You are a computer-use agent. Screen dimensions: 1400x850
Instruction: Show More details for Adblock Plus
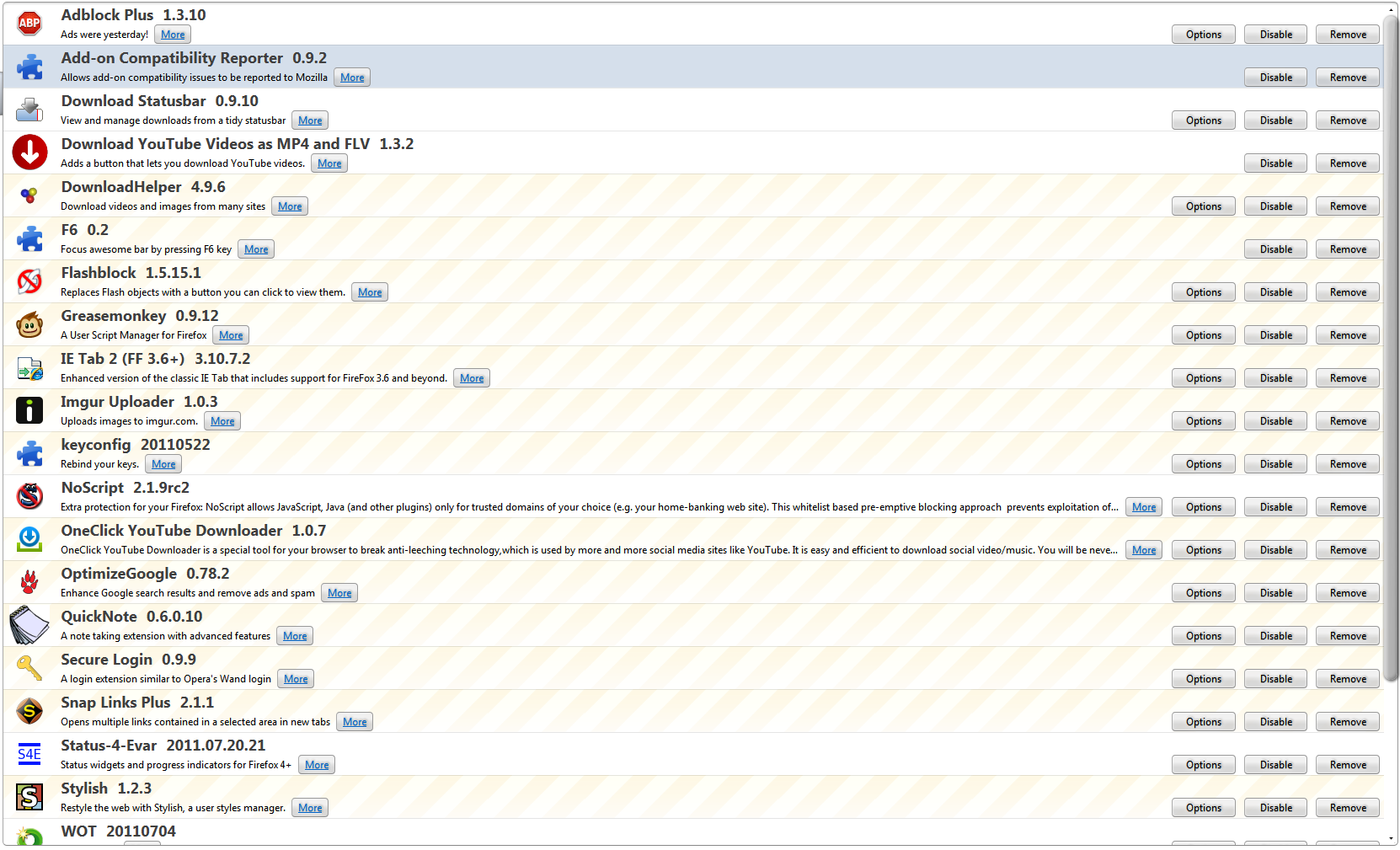tap(173, 35)
